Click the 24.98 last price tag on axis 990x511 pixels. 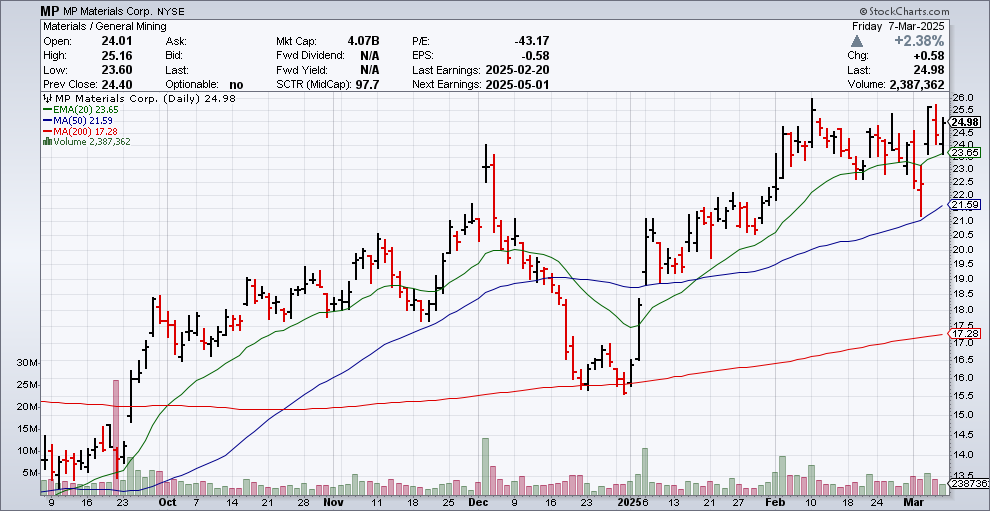[x=965, y=122]
